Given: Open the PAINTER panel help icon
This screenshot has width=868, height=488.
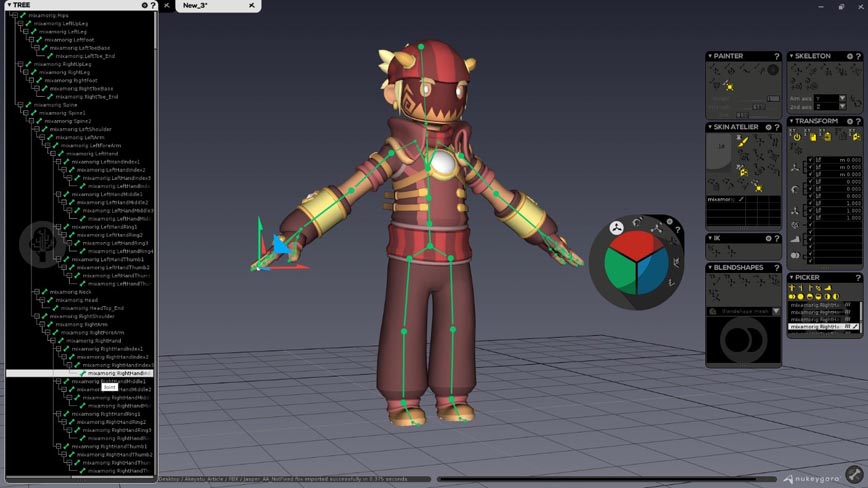Looking at the screenshot, I should point(777,56).
